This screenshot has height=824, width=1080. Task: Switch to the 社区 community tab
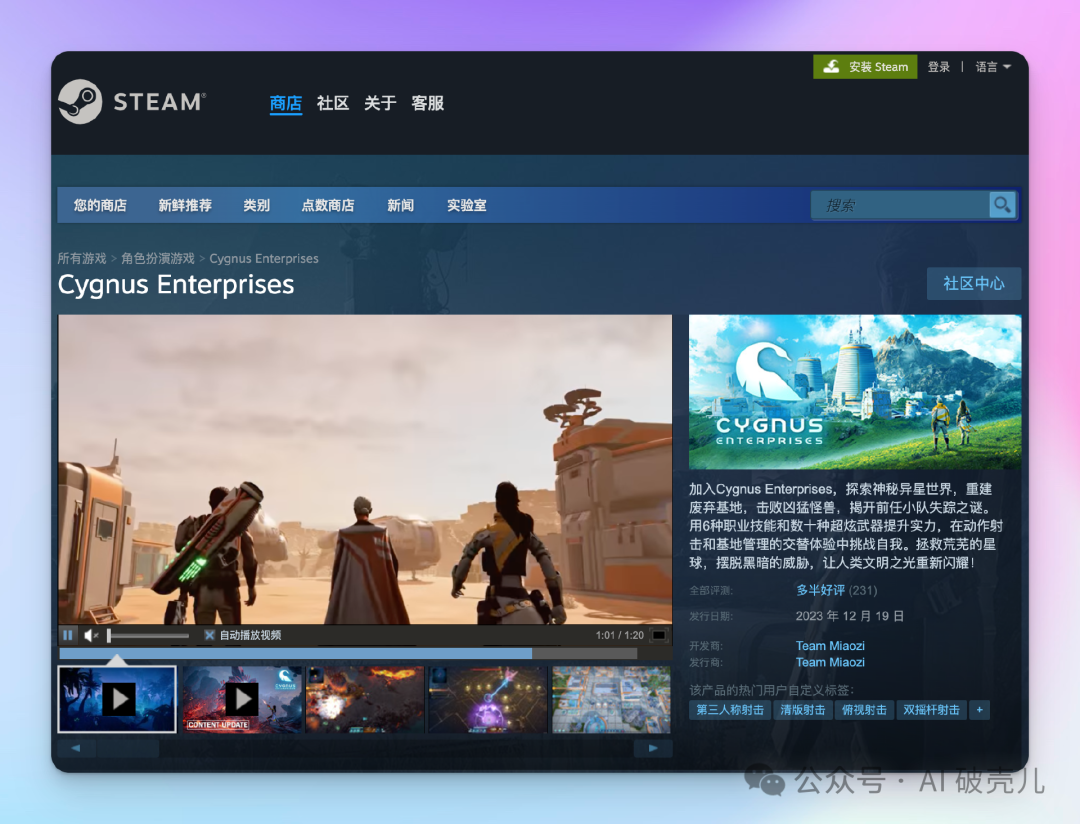(332, 103)
